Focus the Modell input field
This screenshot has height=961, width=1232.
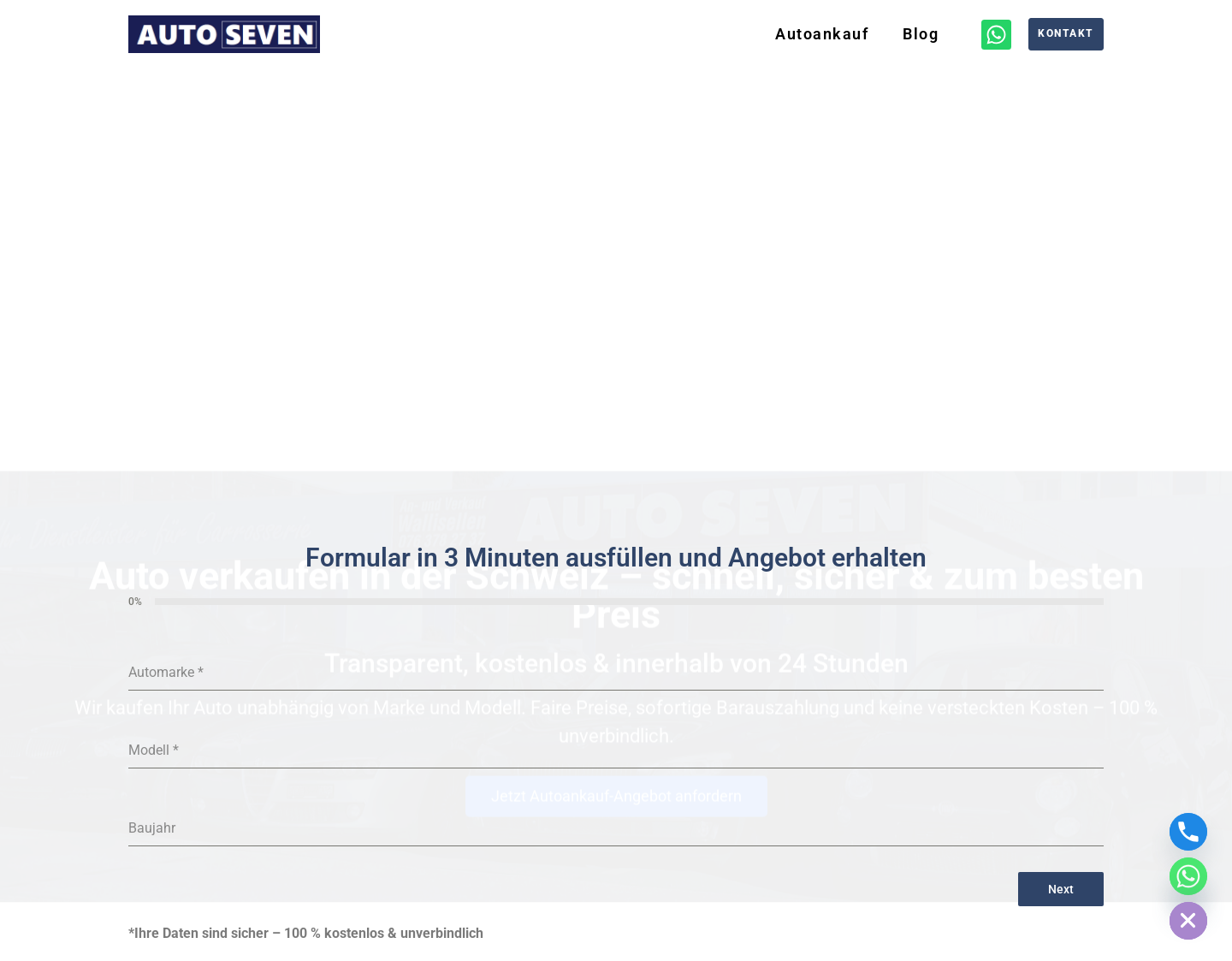click(616, 750)
